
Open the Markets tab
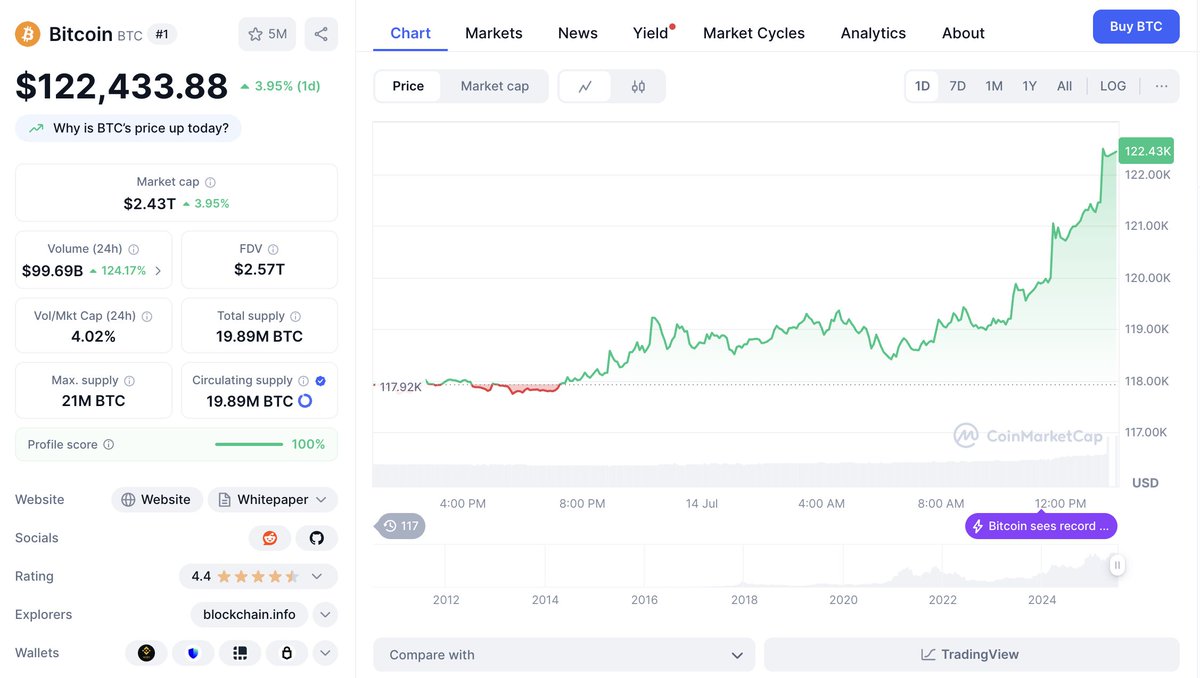pos(494,33)
